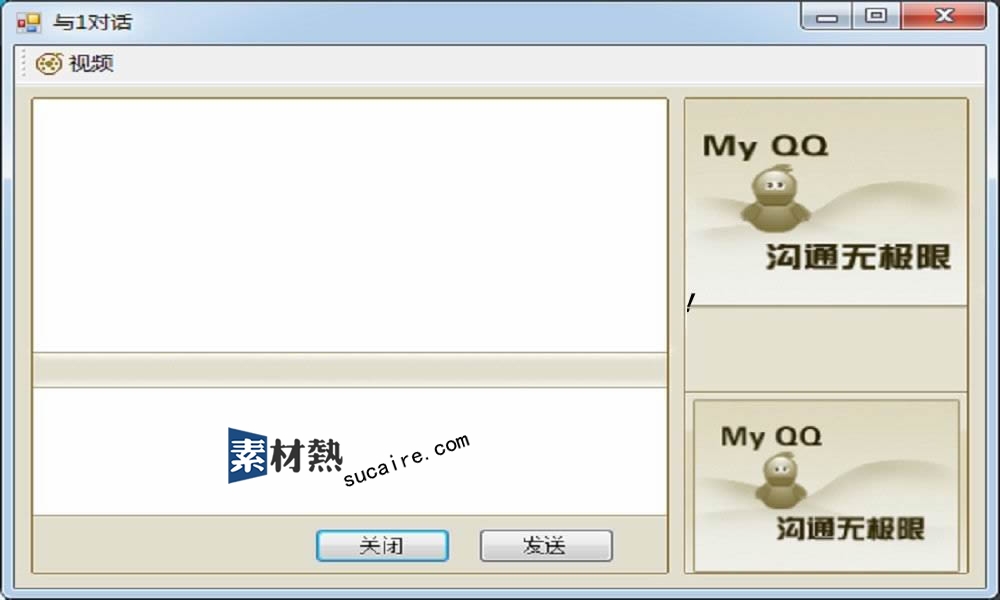Screen dimensions: 1000x600
Task: Click the upper 沟通无极限 slogan
Action: (858, 257)
